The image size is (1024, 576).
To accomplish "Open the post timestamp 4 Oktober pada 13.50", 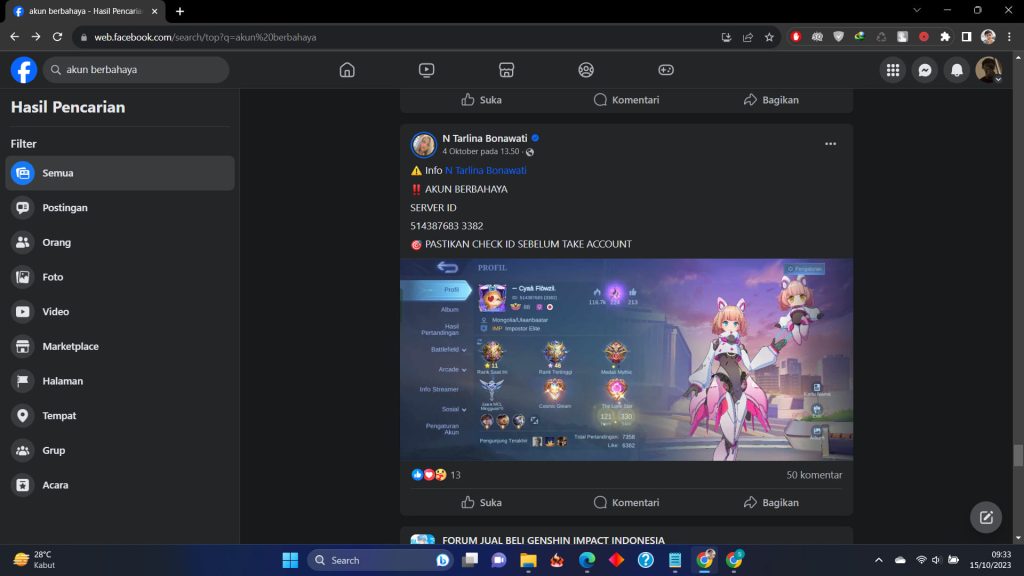I will (481, 152).
